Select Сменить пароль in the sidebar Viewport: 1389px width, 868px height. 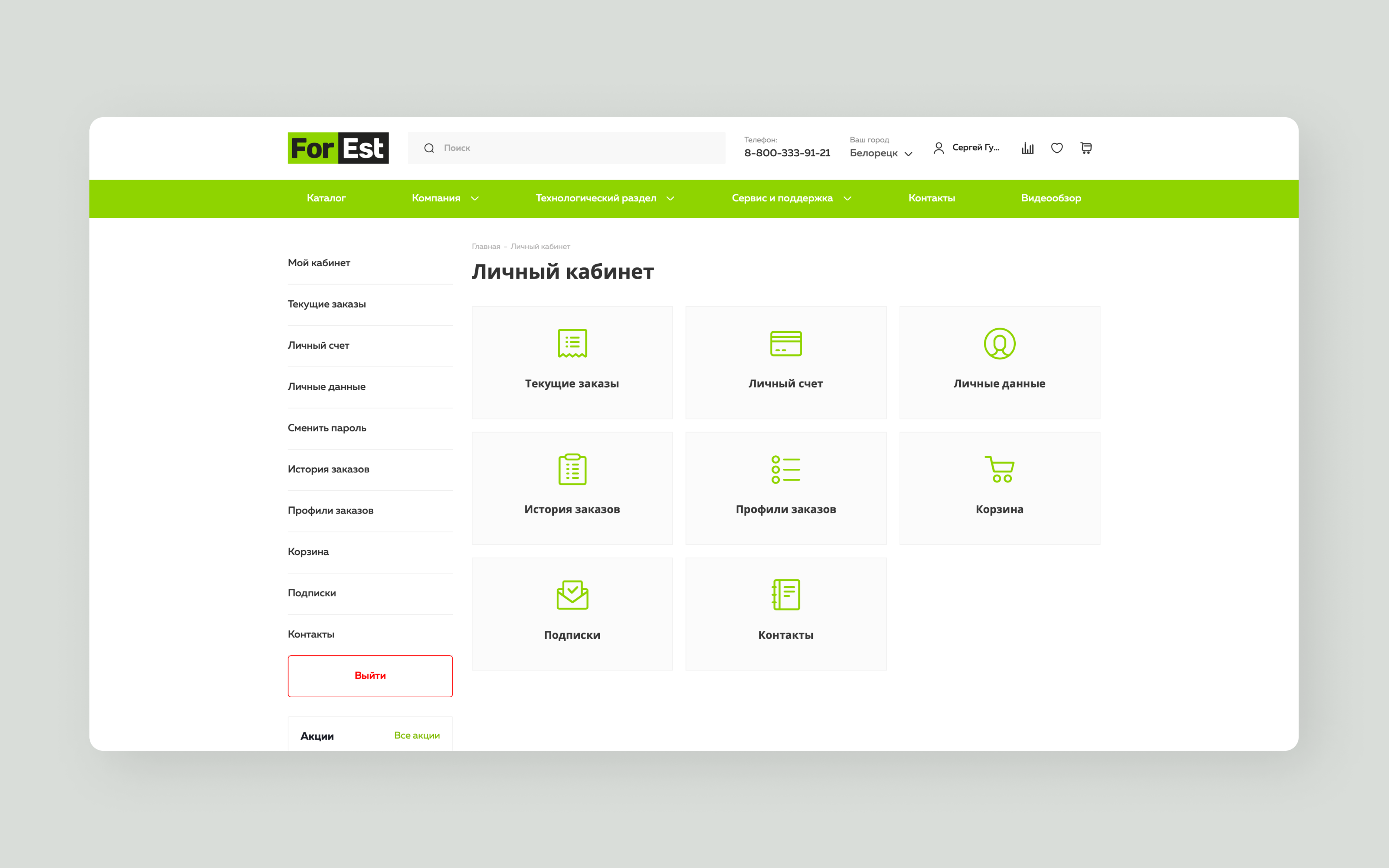[327, 428]
